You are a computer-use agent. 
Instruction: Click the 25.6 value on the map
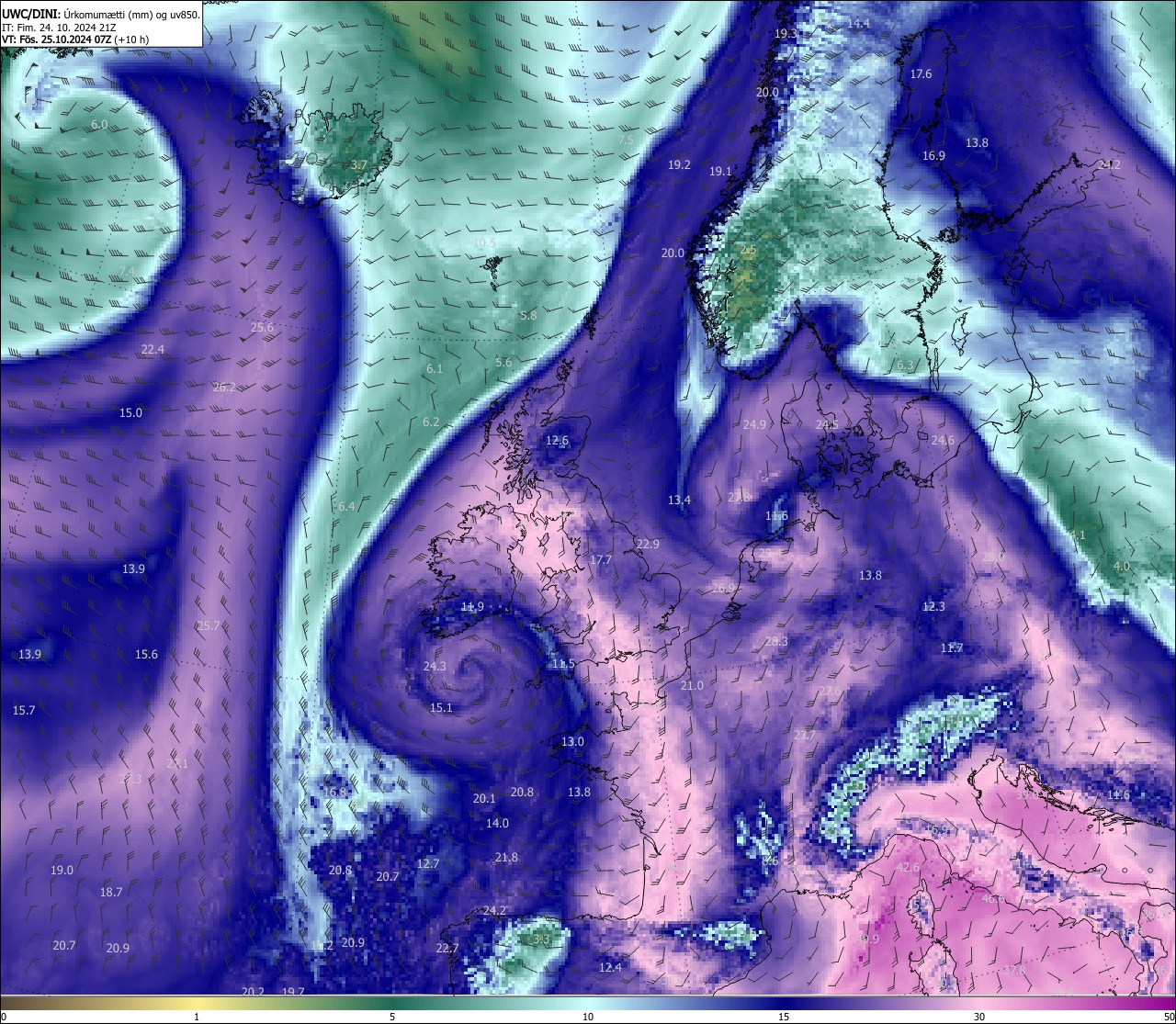(x=262, y=327)
